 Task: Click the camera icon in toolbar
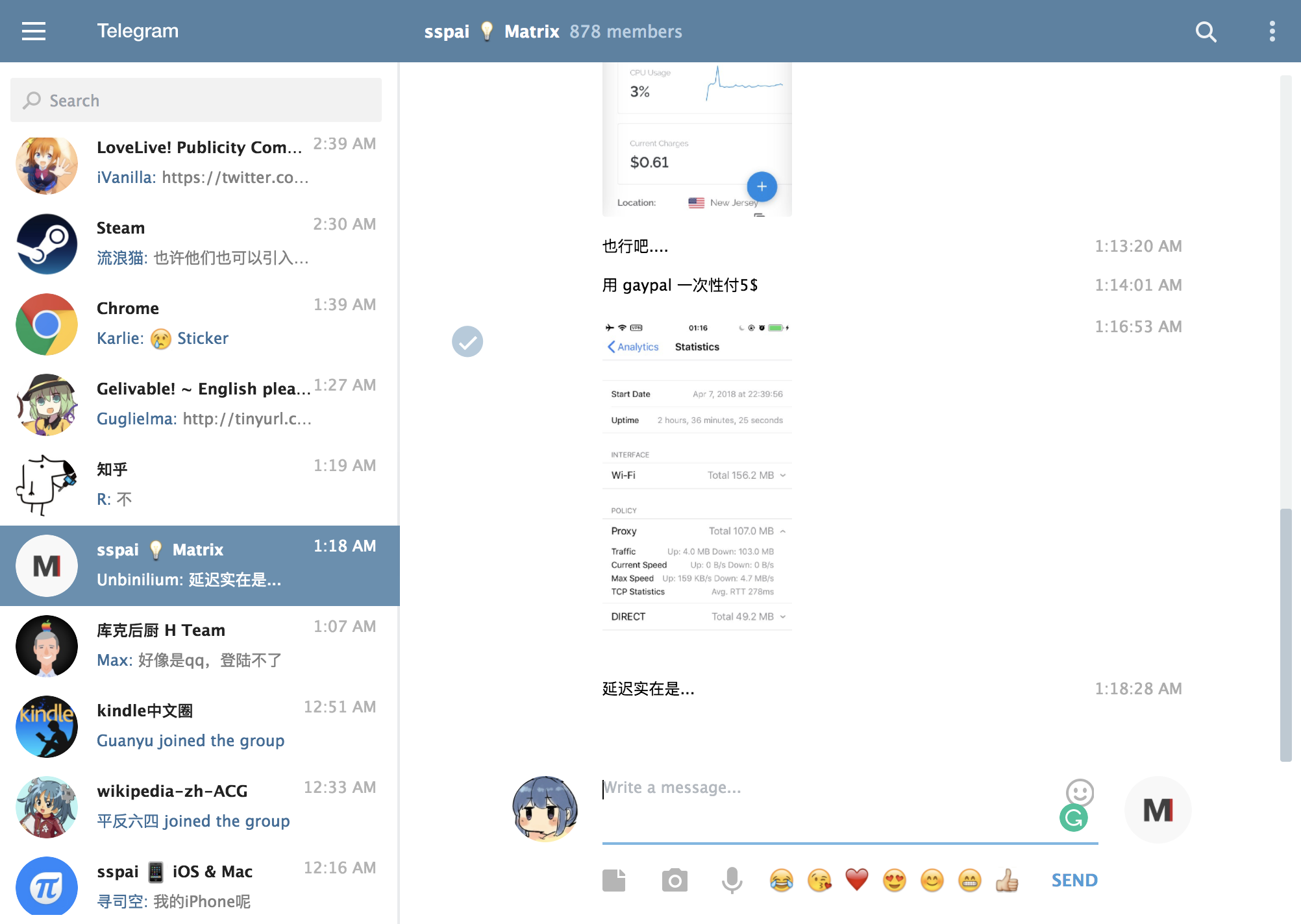tap(676, 879)
